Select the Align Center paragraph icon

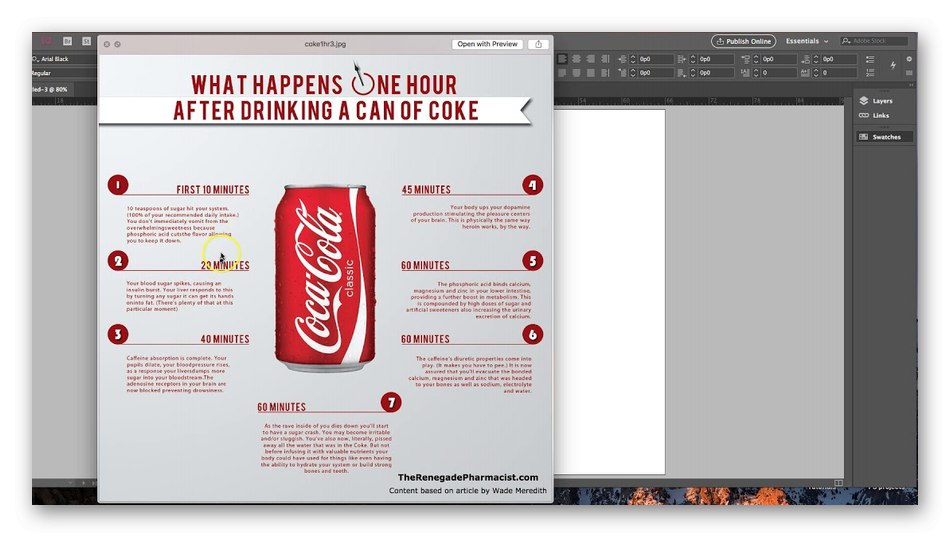(576, 59)
